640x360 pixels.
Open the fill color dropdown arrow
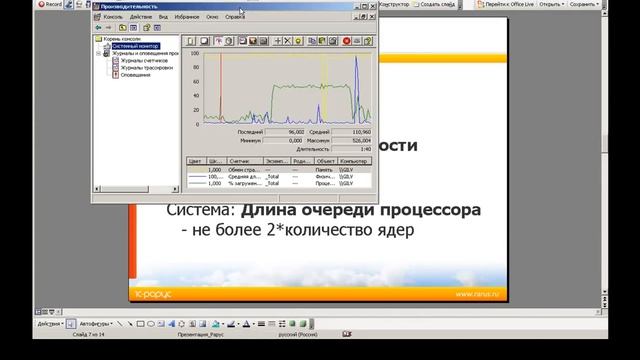click(x=223, y=324)
